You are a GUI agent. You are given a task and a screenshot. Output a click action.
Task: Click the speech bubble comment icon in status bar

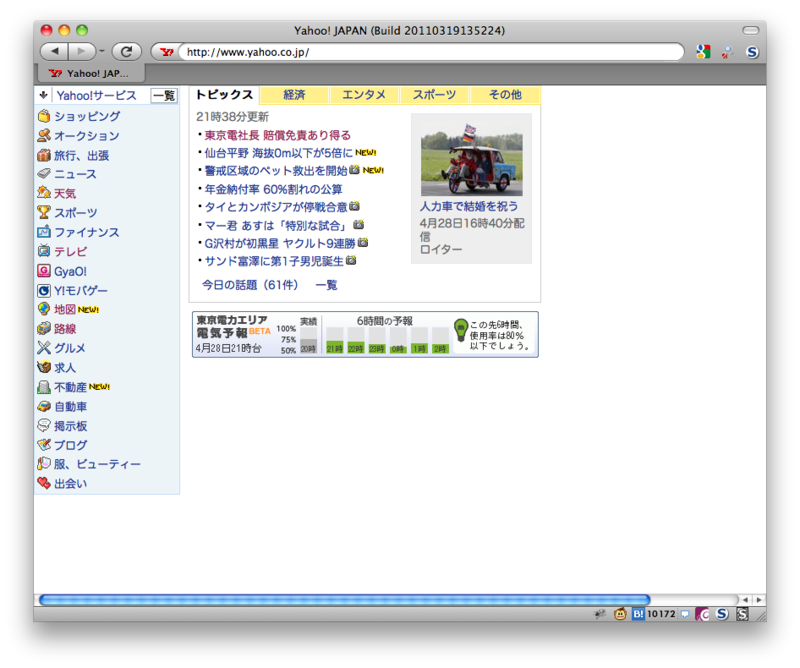685,614
